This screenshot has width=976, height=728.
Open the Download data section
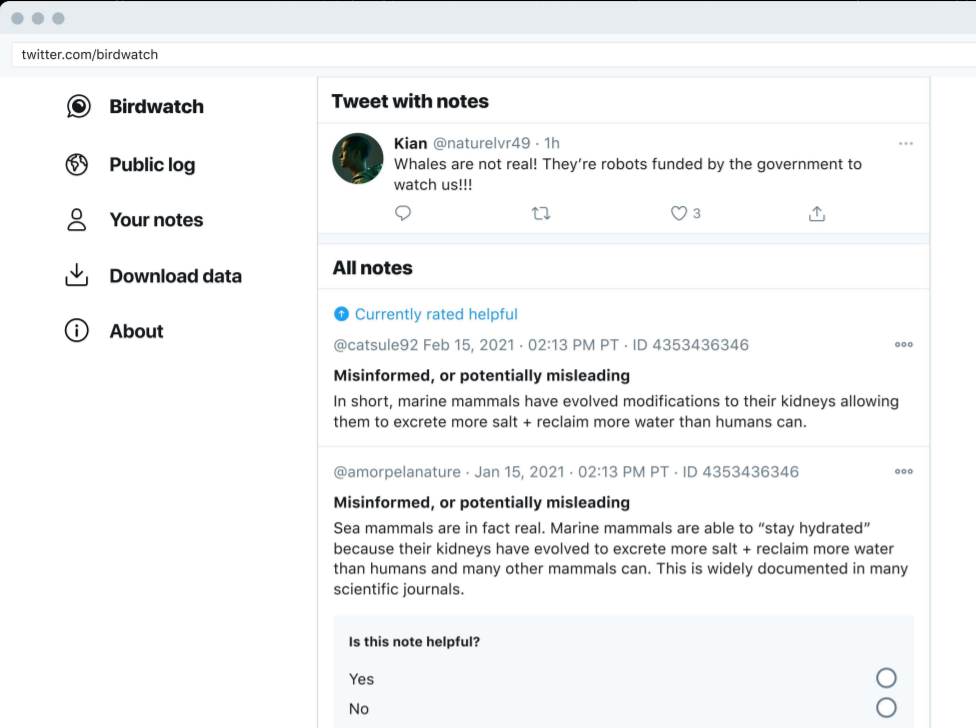pyautogui.click(x=175, y=276)
